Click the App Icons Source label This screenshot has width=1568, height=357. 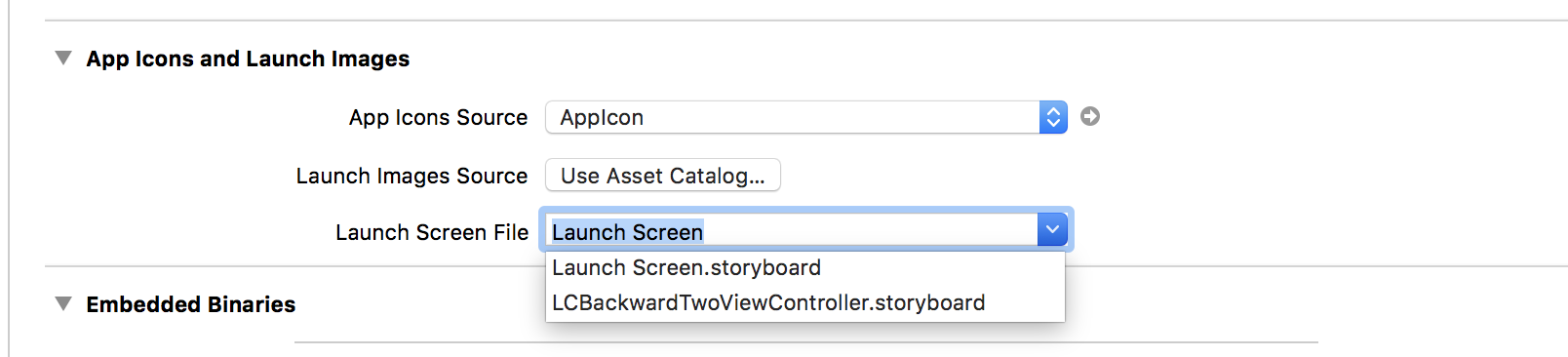tap(438, 117)
